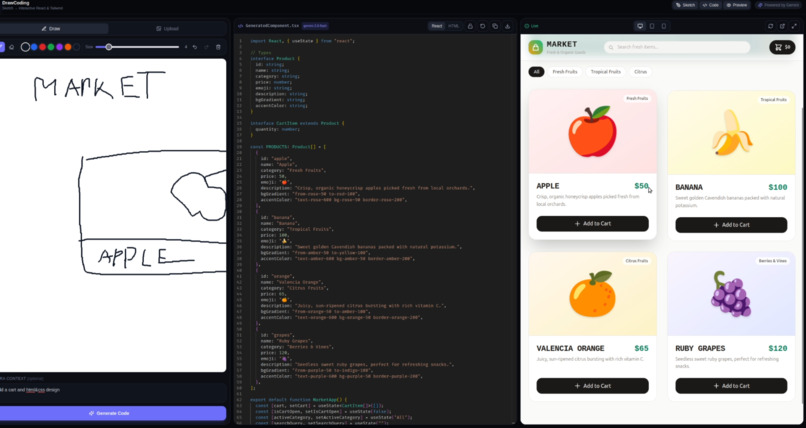Select the eraser tool
806x428 pixels.
coord(12,47)
